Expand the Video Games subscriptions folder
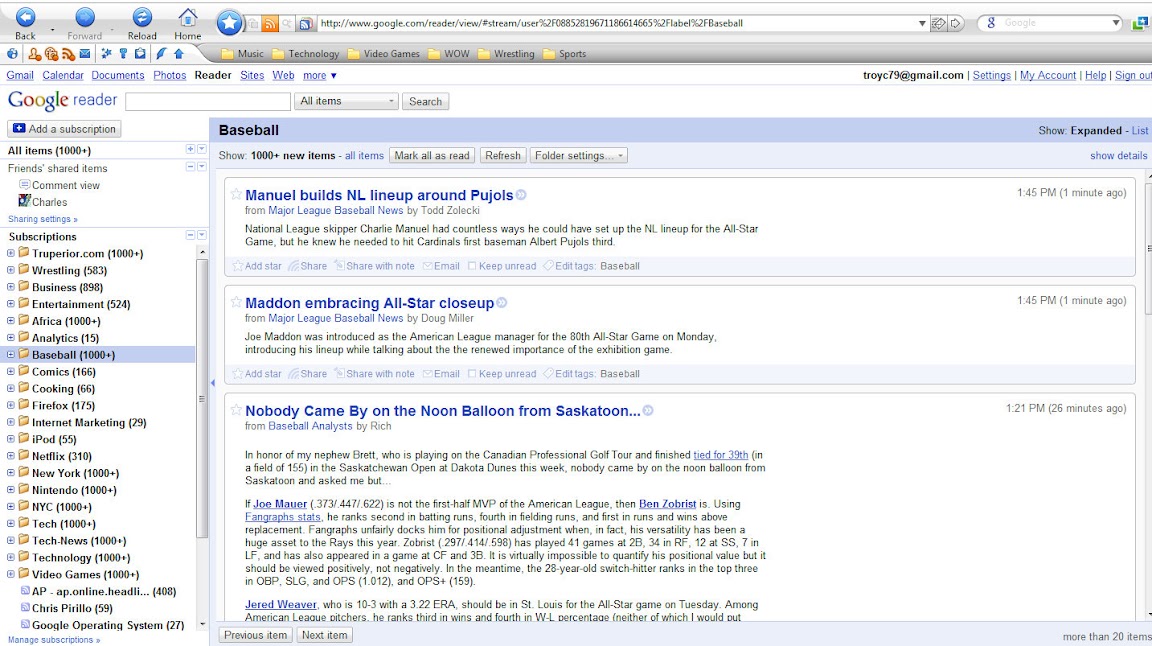The image size is (1152, 646). (10, 574)
